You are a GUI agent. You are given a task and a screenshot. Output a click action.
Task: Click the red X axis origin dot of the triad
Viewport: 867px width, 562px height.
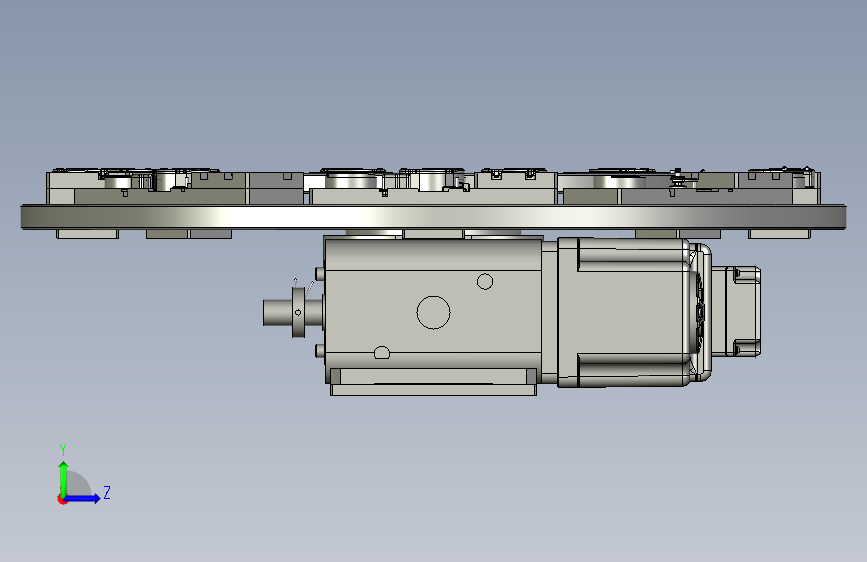(x=62, y=499)
